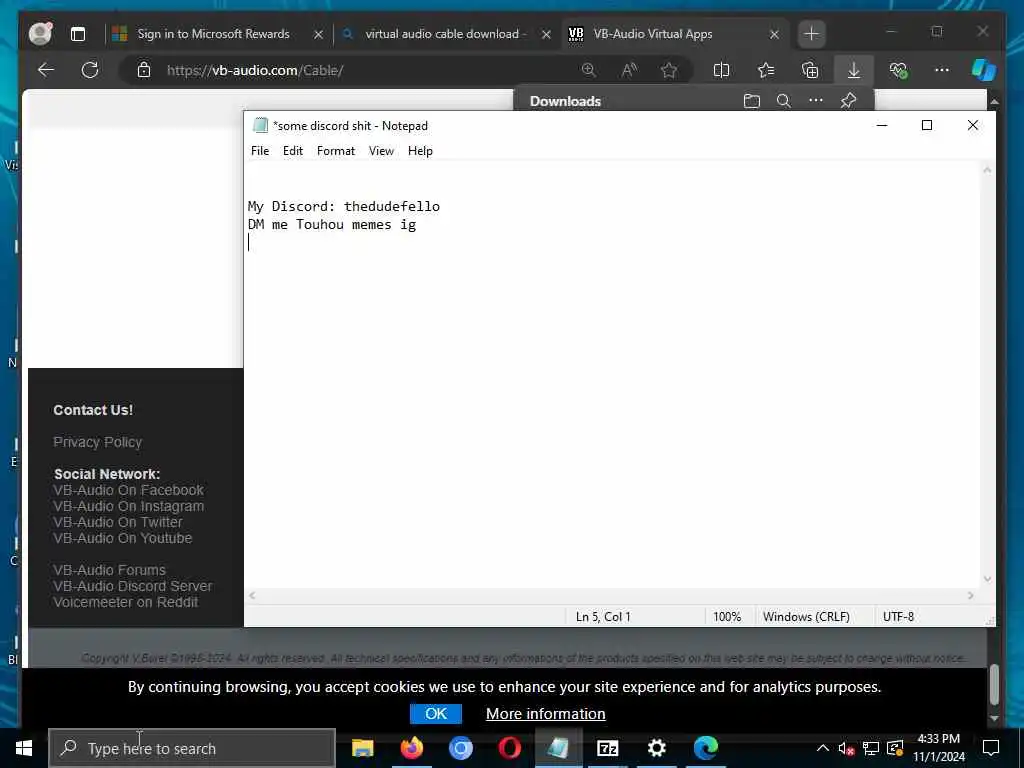The height and width of the screenshot is (768, 1024).
Task: Open File Explorer from the taskbar
Action: click(x=362, y=748)
